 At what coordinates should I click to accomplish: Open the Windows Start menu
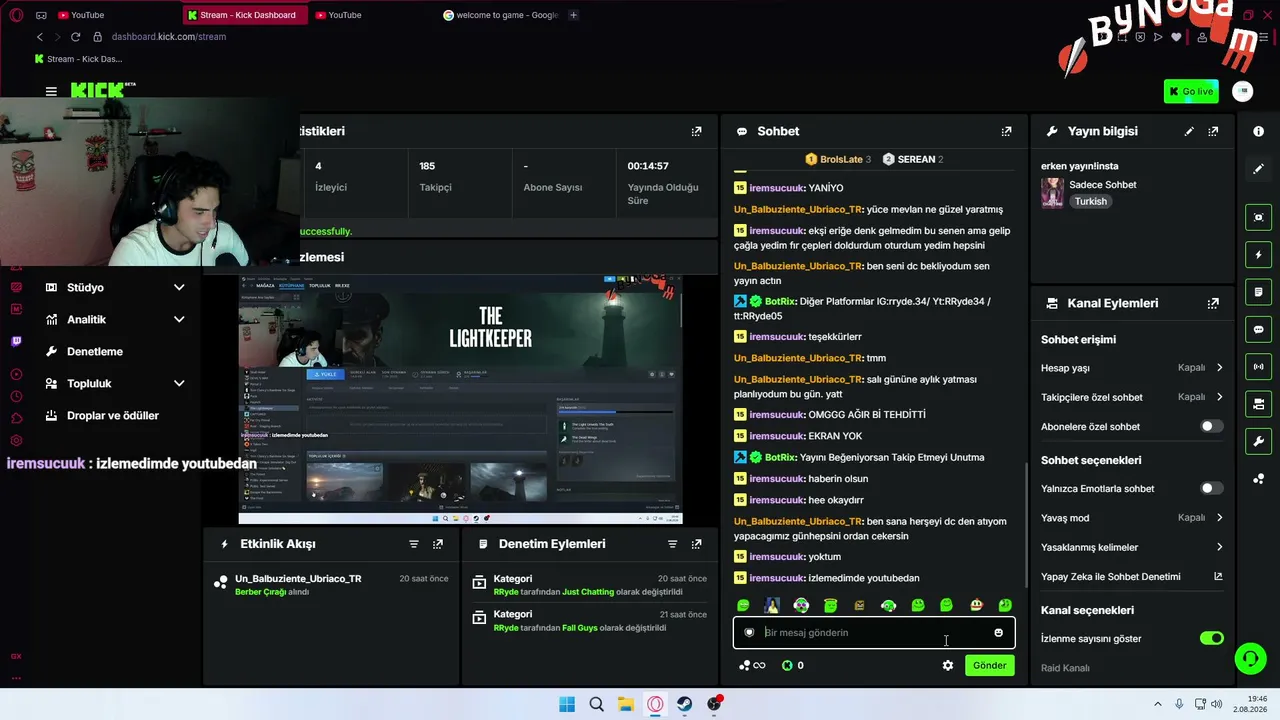tap(567, 704)
